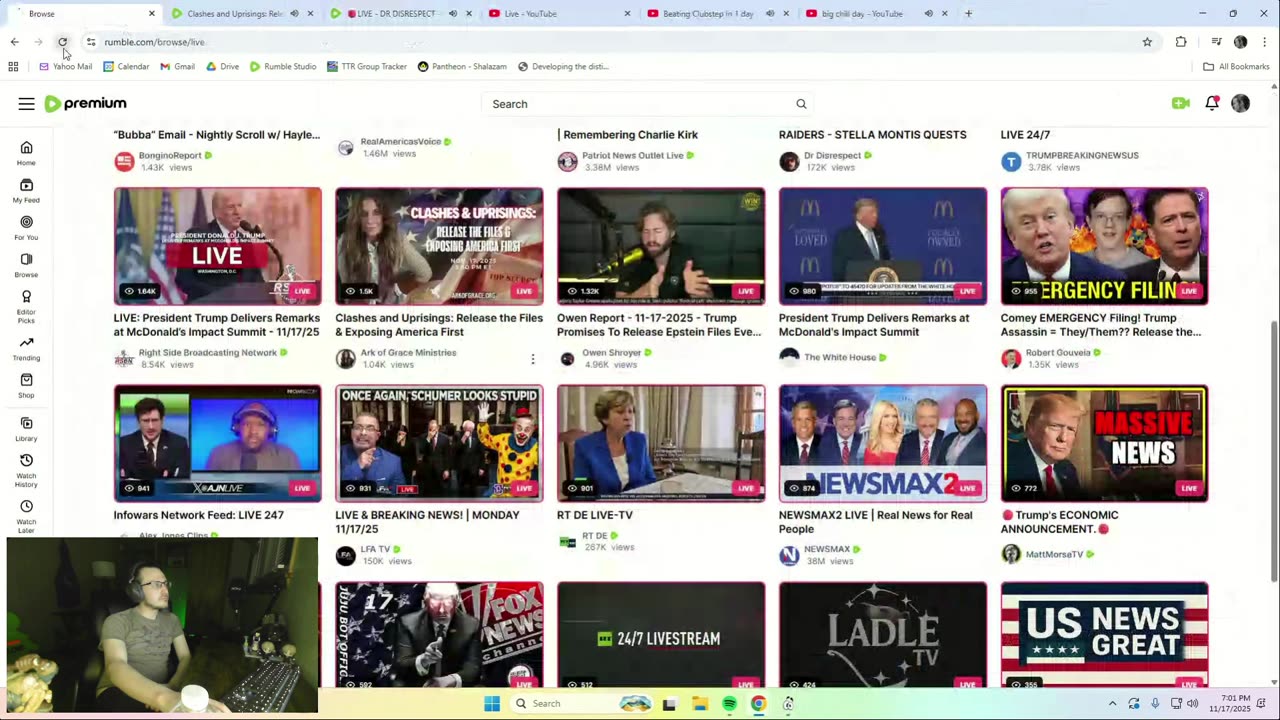The height and width of the screenshot is (720, 1280).
Task: Open The White House channel
Action: 840,357
